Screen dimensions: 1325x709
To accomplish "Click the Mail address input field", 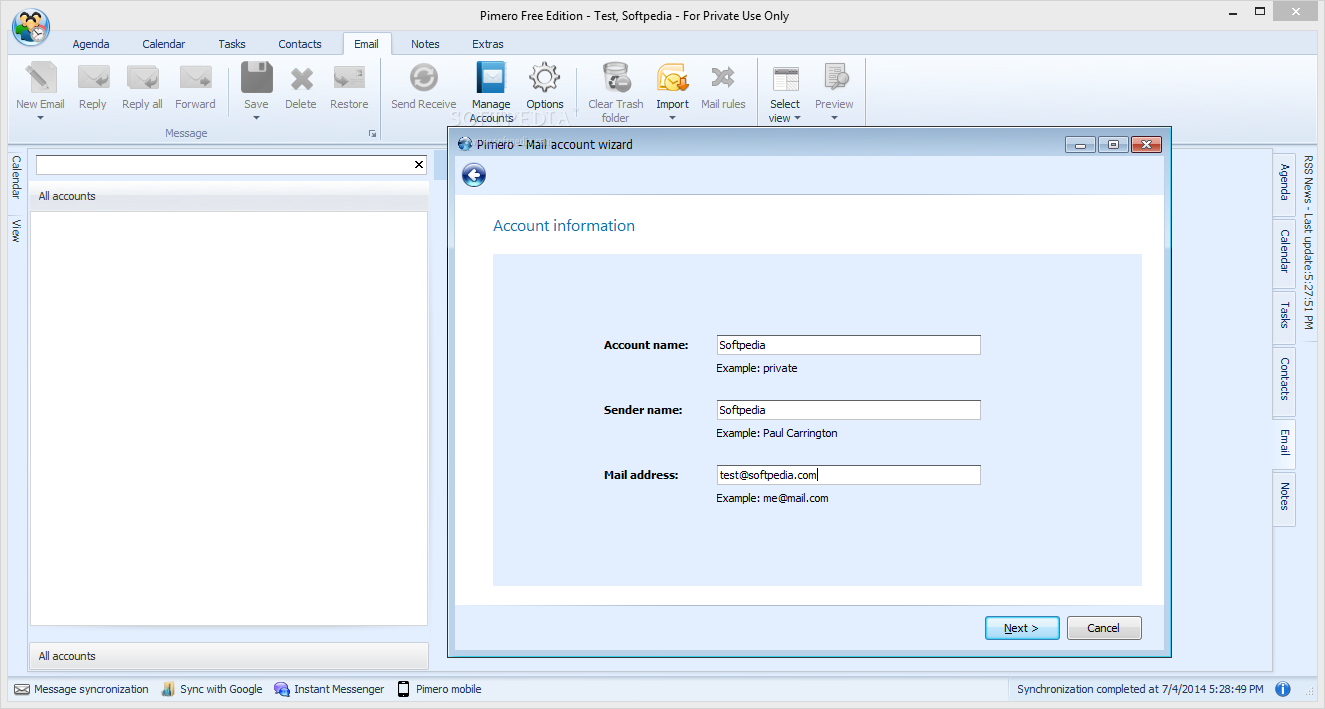I will pos(848,475).
